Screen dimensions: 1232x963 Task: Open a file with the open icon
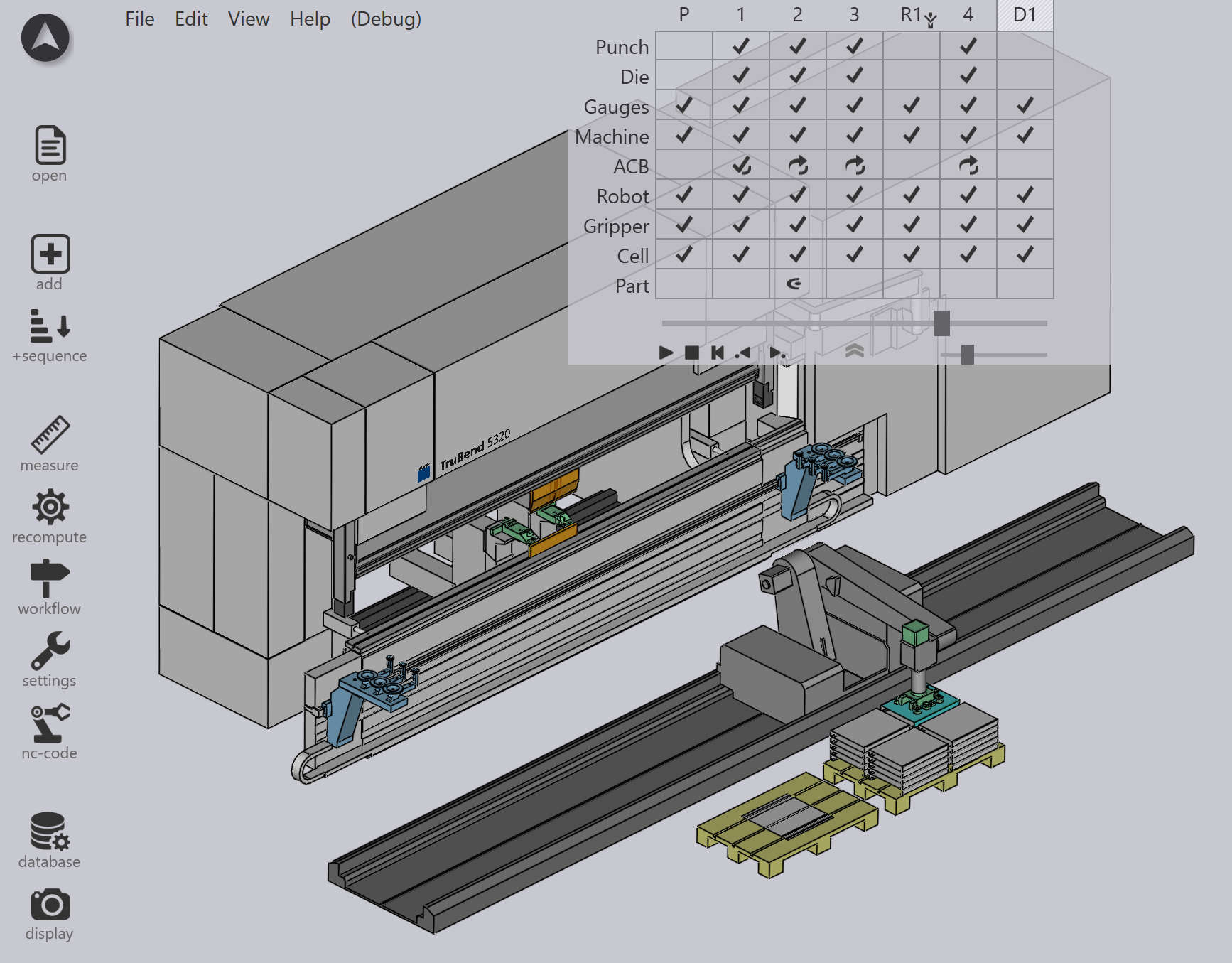(50, 145)
